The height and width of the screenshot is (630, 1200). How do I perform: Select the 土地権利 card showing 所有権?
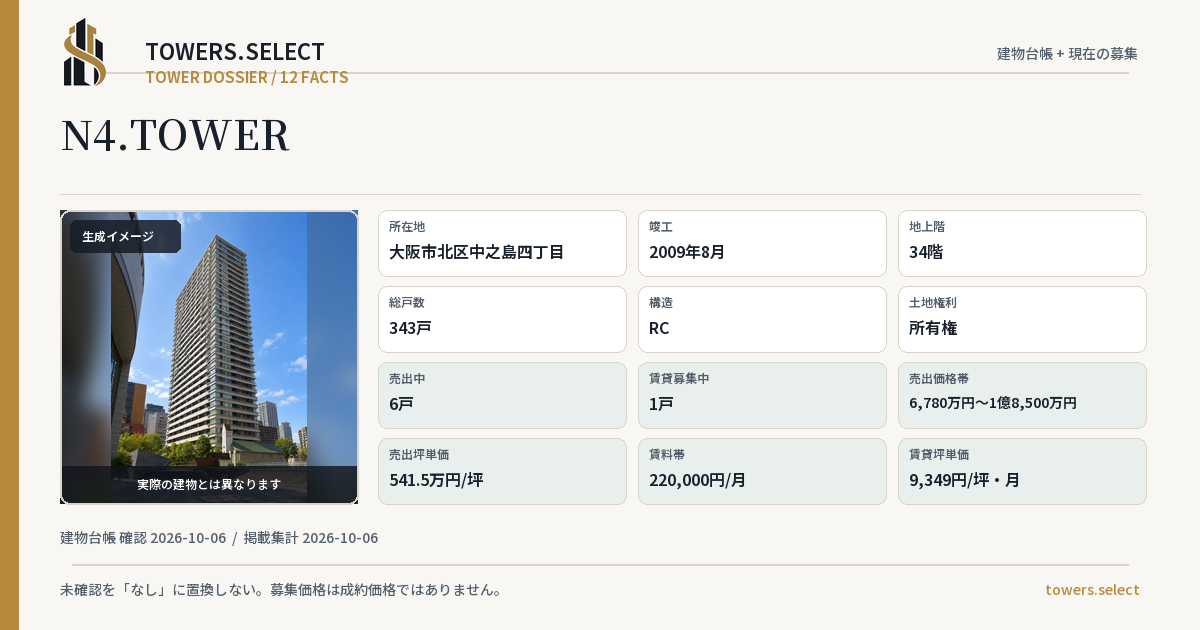pyautogui.click(x=1022, y=319)
